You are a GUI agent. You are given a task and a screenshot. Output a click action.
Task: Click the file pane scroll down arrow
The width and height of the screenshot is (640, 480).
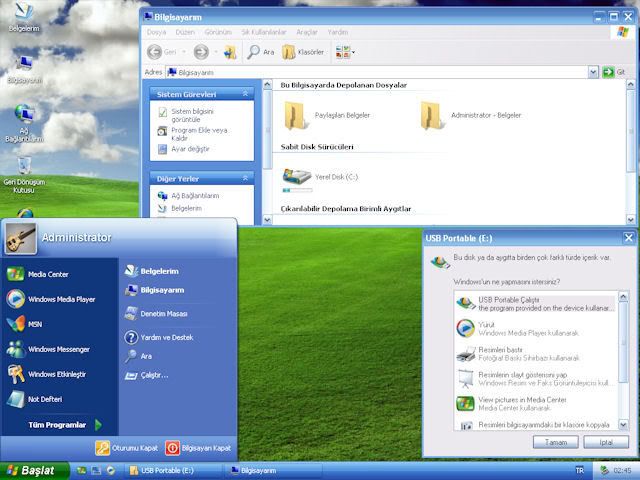(x=630, y=220)
